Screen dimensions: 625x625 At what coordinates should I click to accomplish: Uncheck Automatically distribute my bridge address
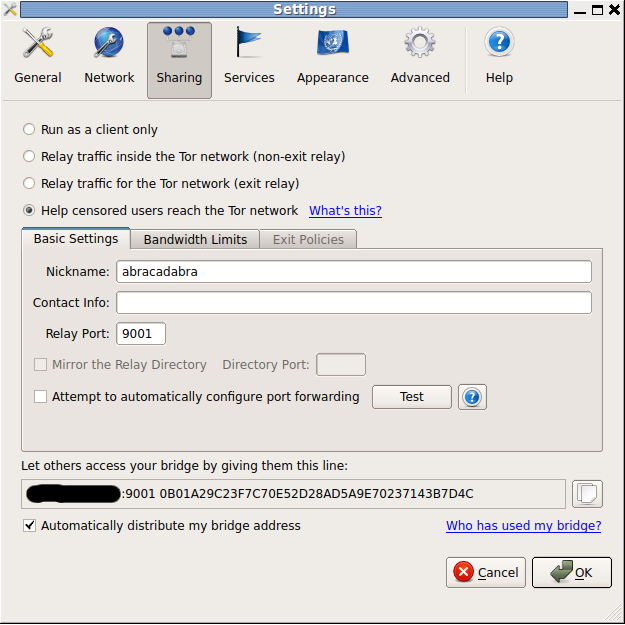coord(30,526)
